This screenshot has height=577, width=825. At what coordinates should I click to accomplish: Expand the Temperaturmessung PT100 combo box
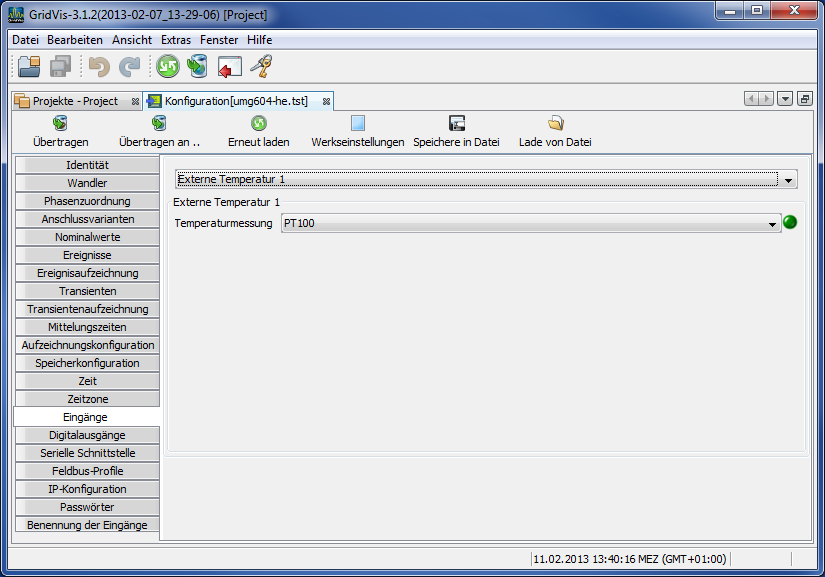tap(770, 223)
